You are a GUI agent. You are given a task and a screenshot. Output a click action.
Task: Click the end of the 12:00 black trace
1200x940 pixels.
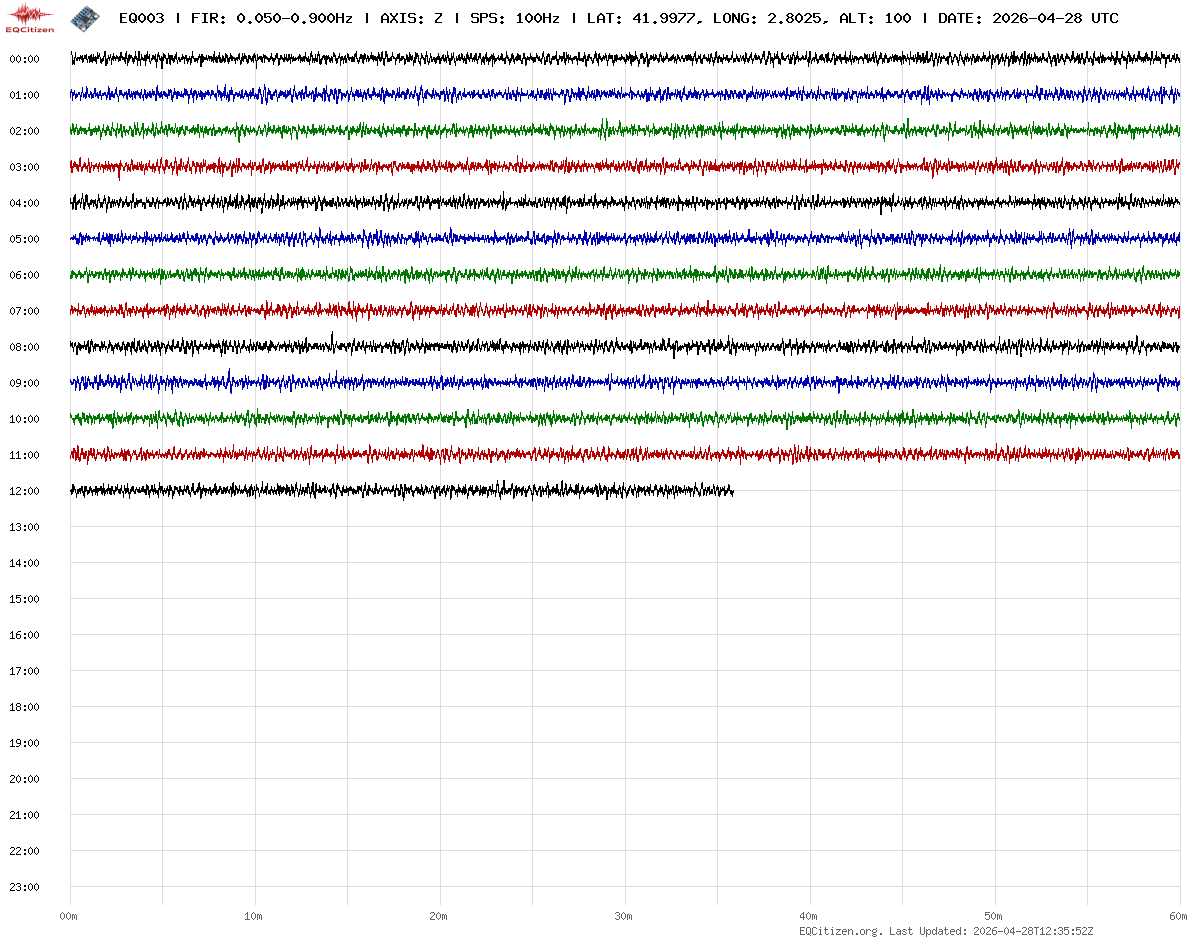(x=731, y=490)
